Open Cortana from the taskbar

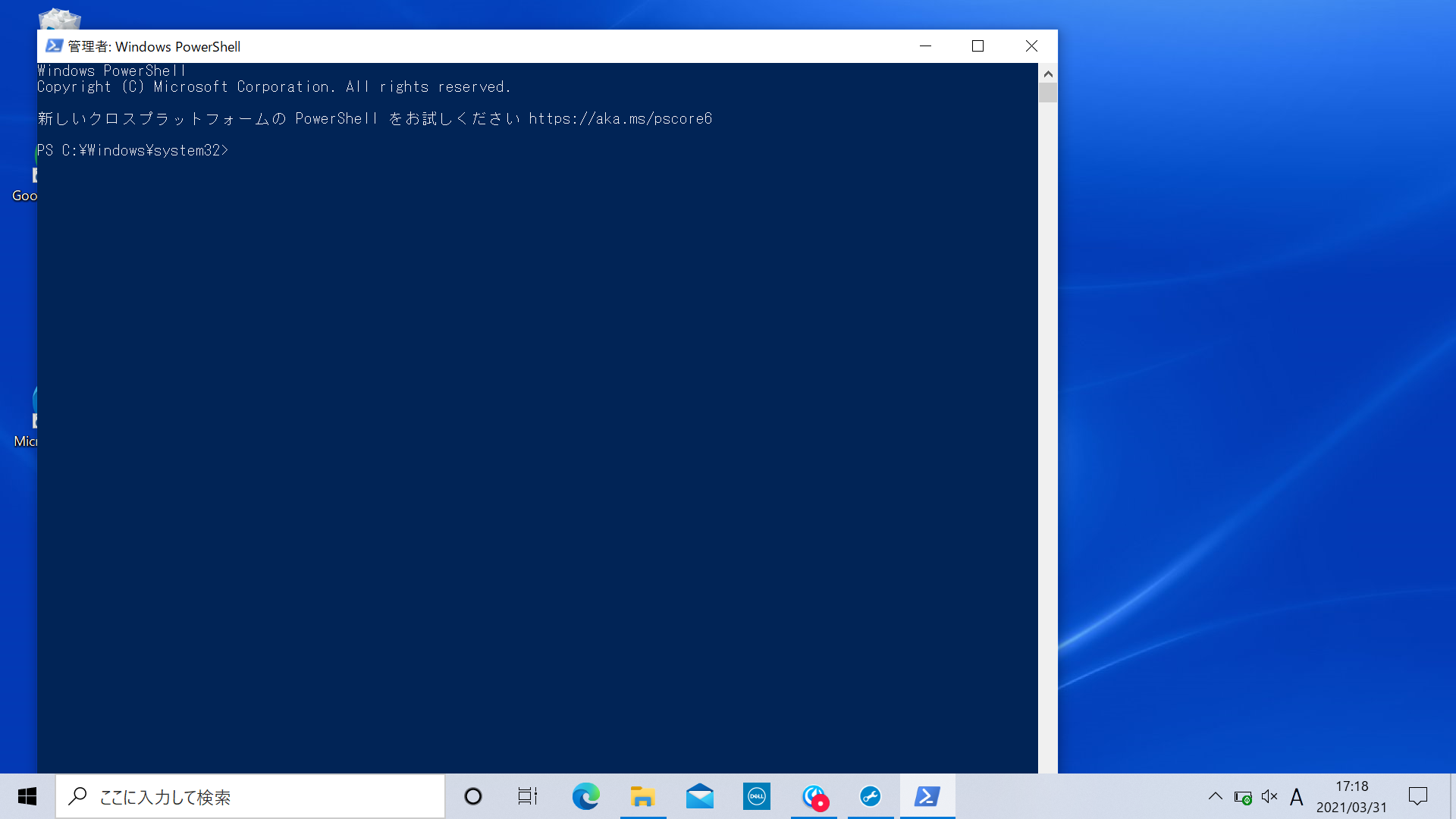click(x=473, y=796)
